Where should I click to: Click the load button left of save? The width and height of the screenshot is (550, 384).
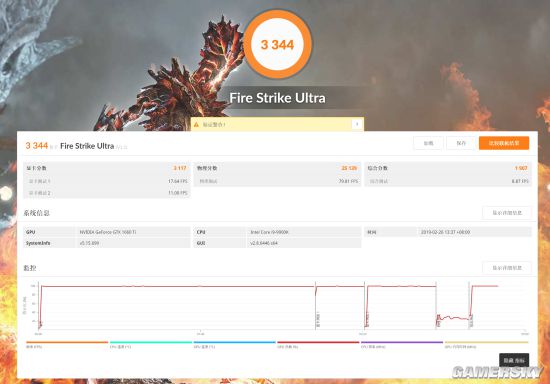pos(428,143)
